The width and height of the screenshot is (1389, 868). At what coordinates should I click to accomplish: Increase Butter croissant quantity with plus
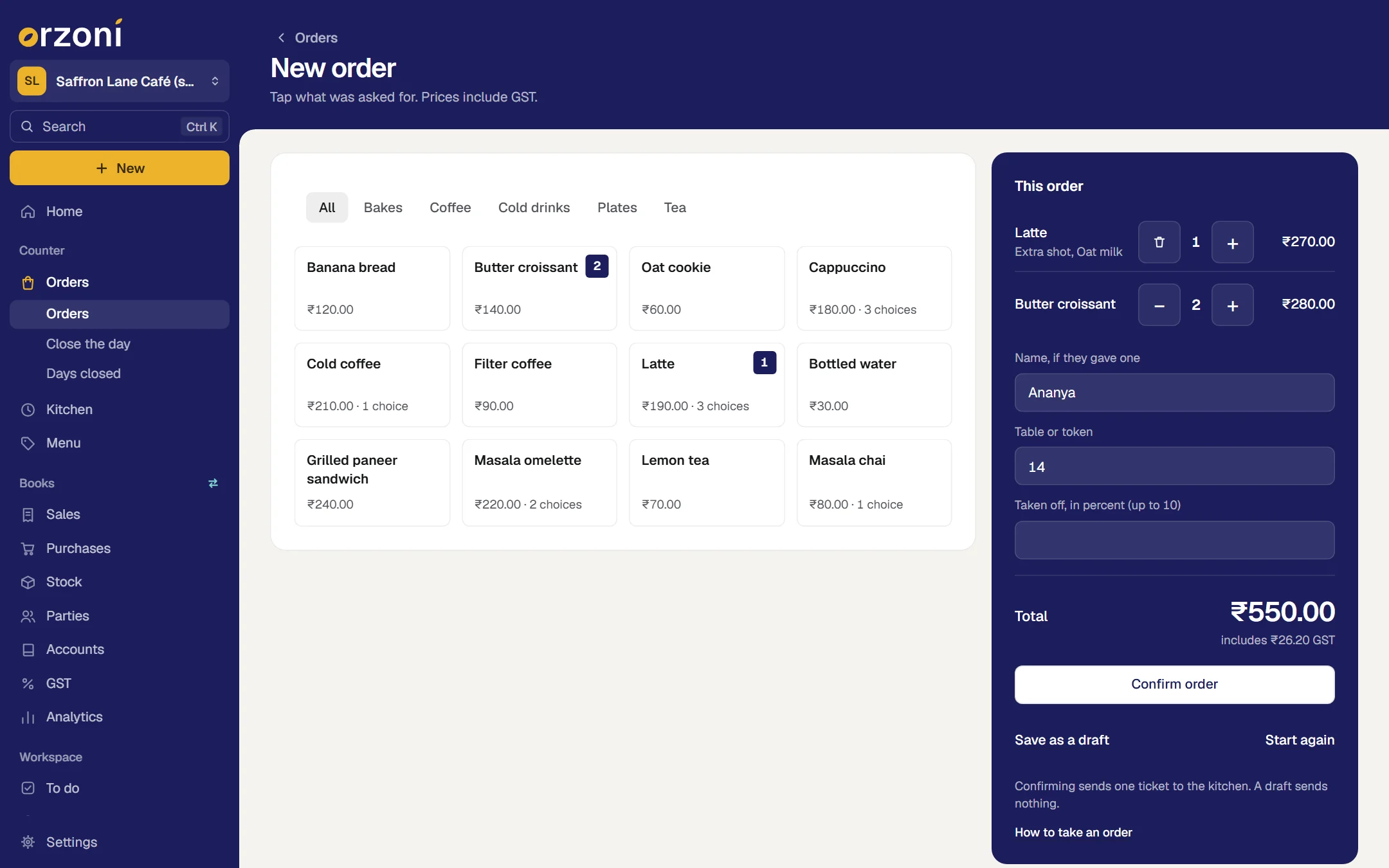(x=1232, y=305)
